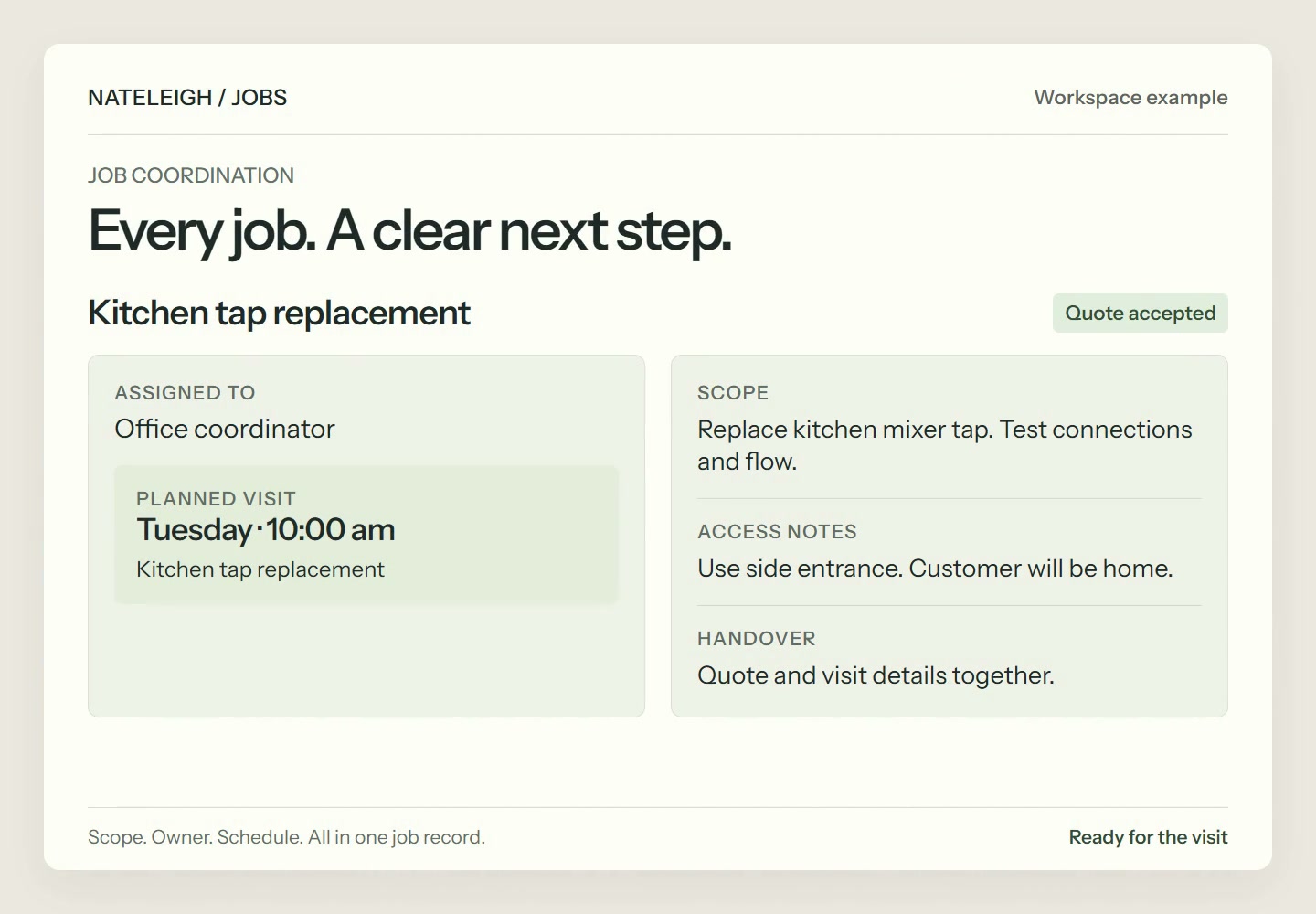Click the footer Scope. Owner. Schedule. tagline
This screenshot has width=1316, height=914.
[x=286, y=837]
